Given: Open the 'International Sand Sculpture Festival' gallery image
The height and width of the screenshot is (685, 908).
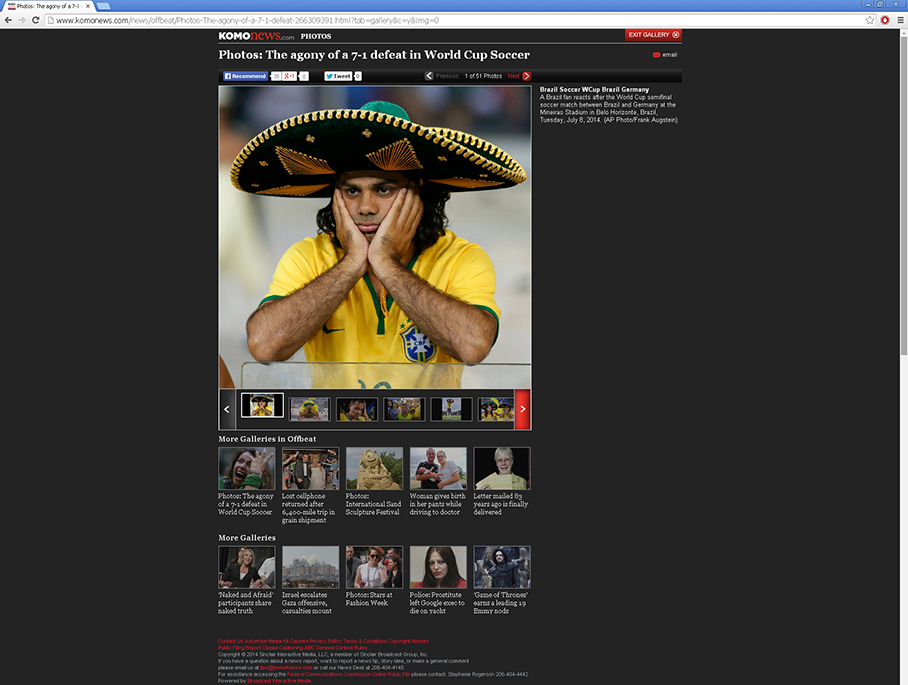Looking at the screenshot, I should point(374,468).
